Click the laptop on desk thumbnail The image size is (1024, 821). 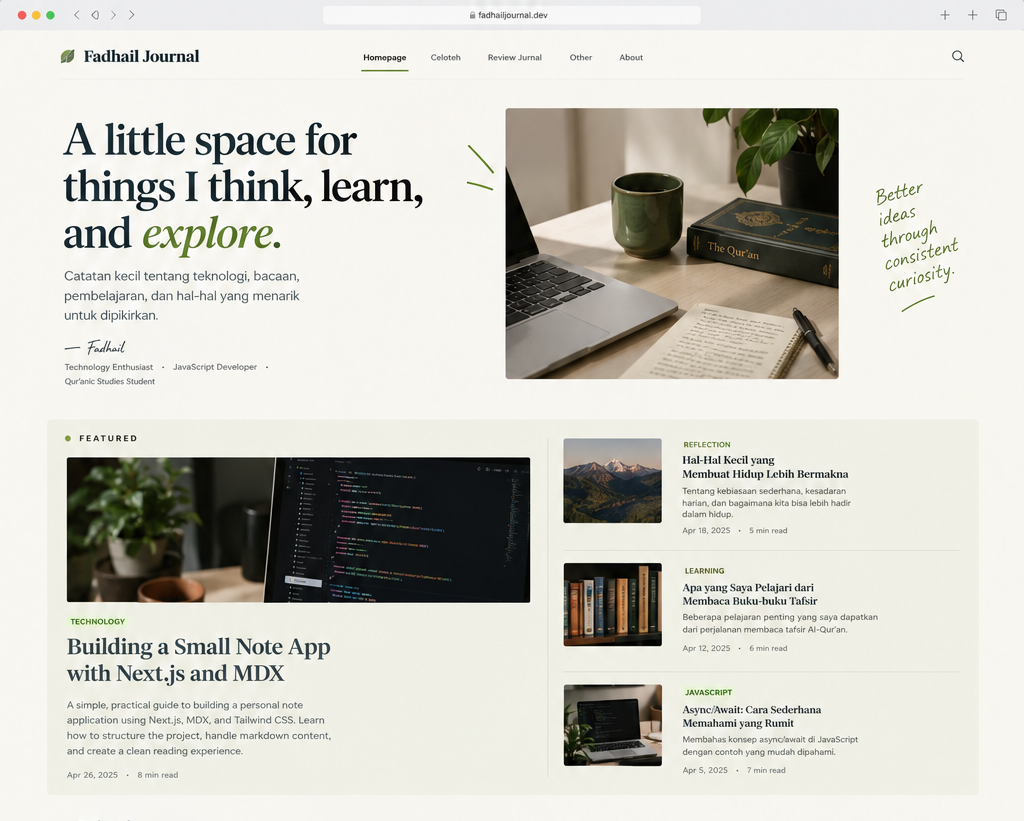click(x=613, y=725)
